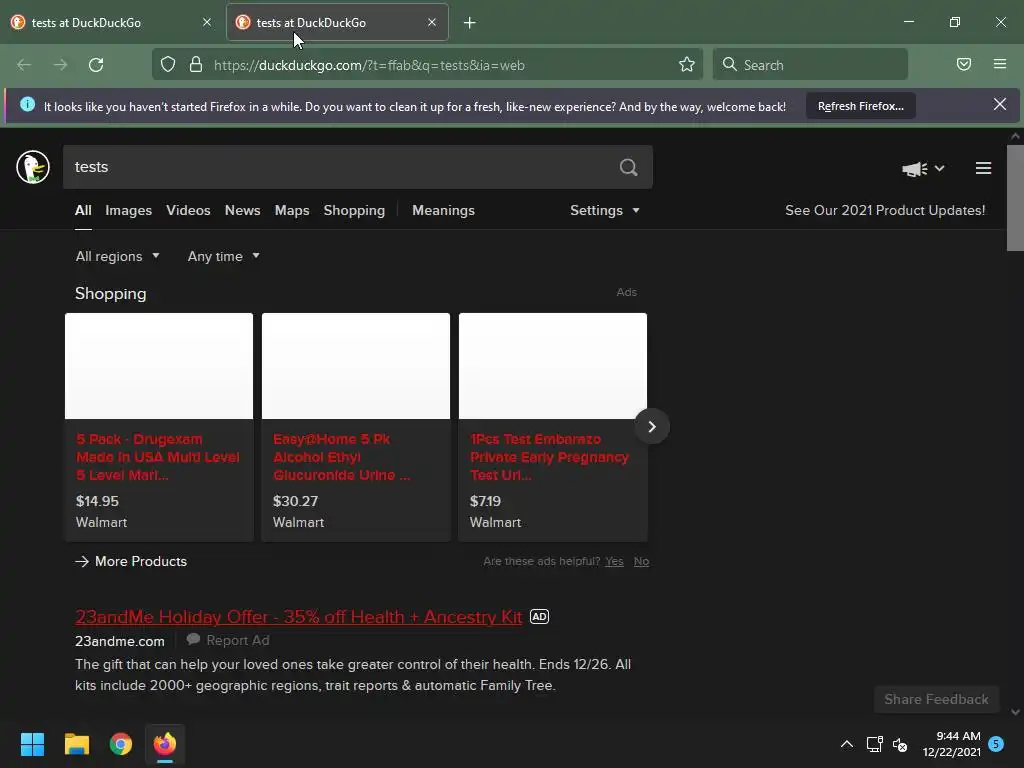Click the network status tray icon
This screenshot has height=768, width=1024.
874,744
